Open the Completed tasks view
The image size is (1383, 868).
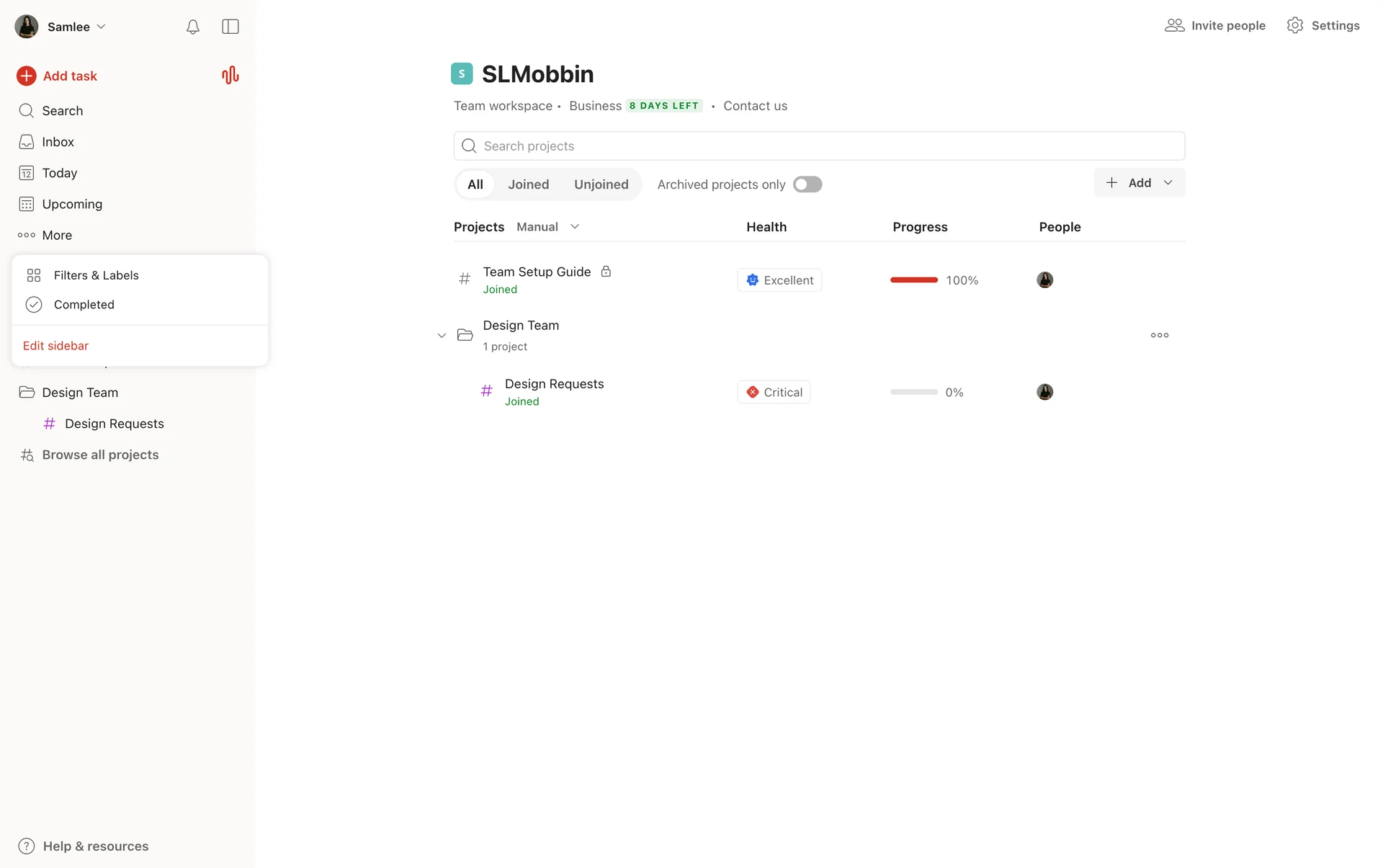pos(84,305)
